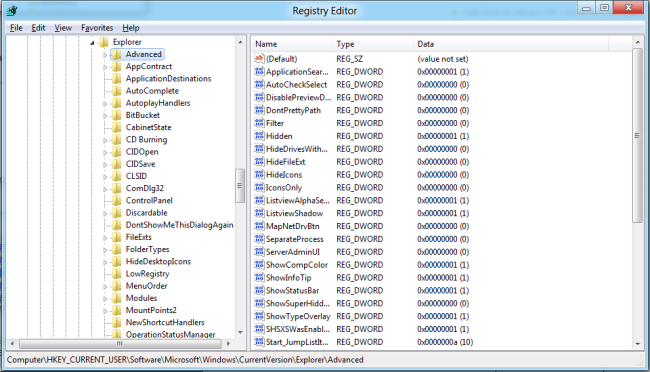Expand the FolderTypes key arrow

point(105,250)
